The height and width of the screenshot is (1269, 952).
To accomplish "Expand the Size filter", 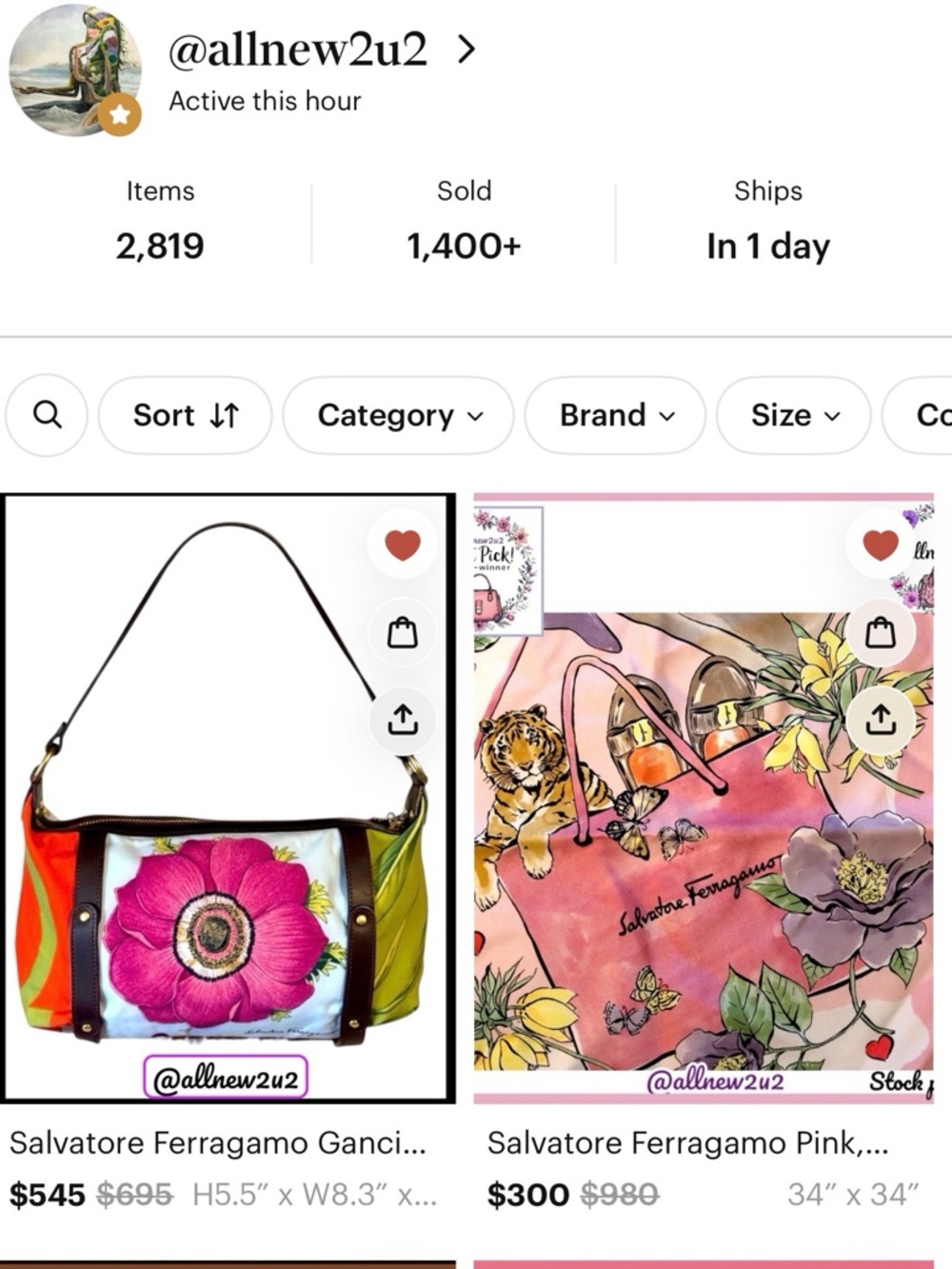I will 794,415.
